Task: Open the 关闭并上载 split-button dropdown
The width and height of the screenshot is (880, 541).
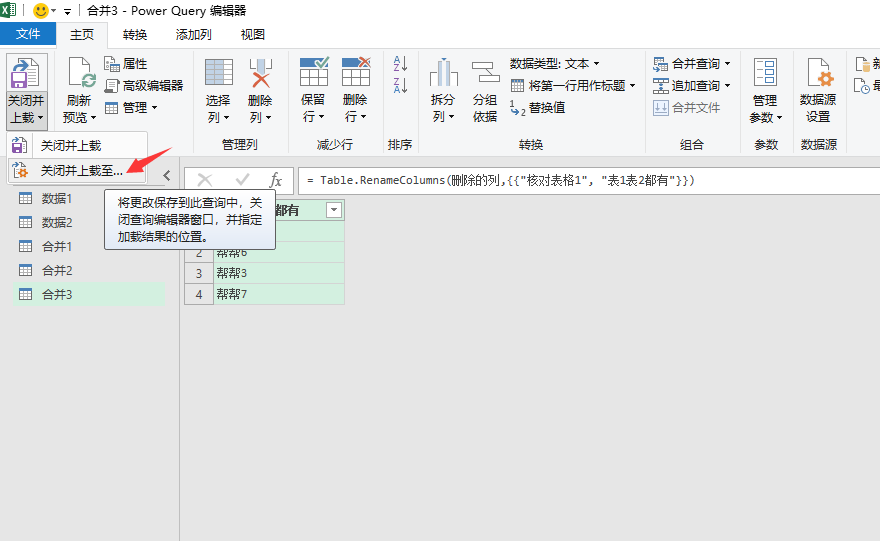Action: click(x=26, y=109)
